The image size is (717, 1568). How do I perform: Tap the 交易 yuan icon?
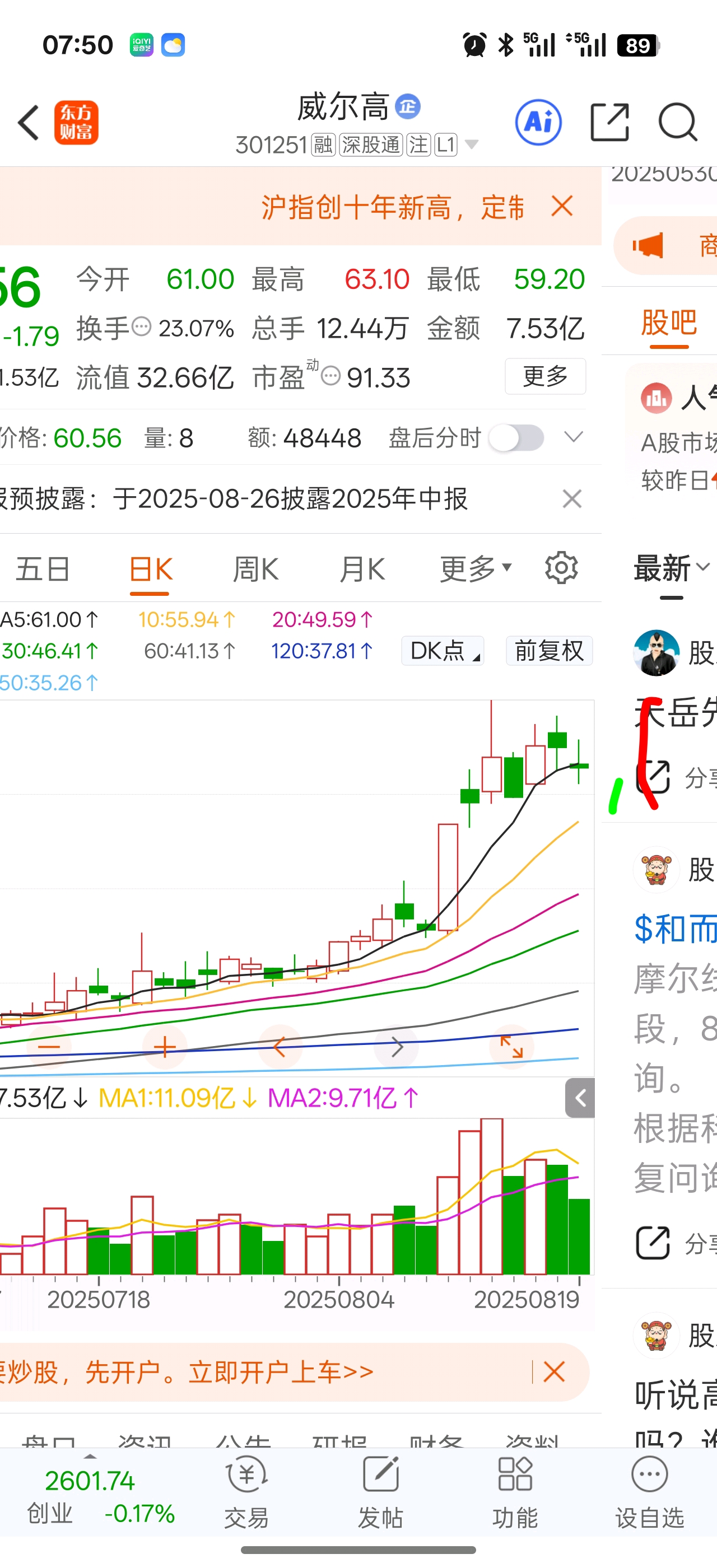tap(246, 1474)
